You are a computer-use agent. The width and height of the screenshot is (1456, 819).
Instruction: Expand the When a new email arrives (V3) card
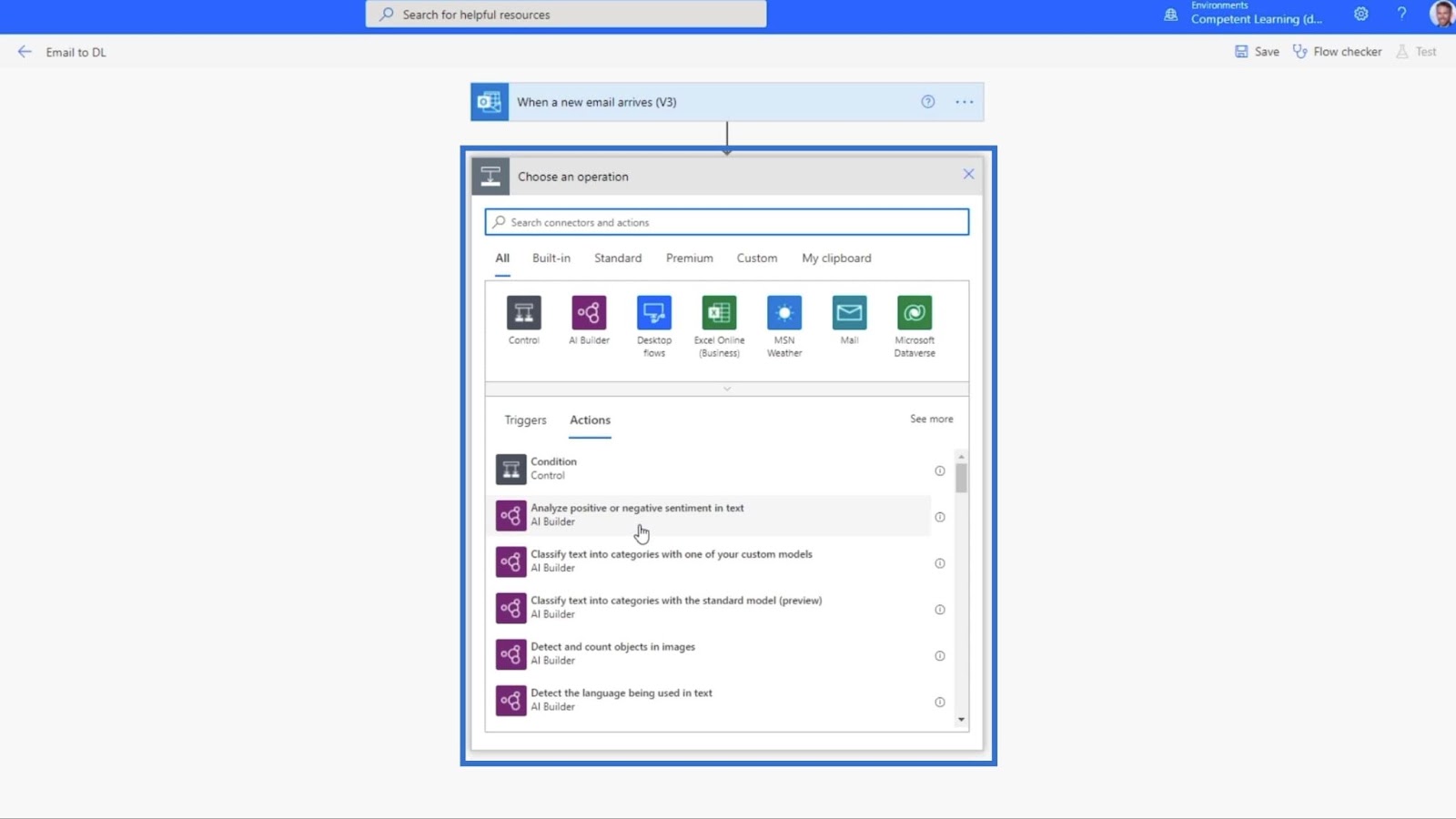tap(727, 102)
